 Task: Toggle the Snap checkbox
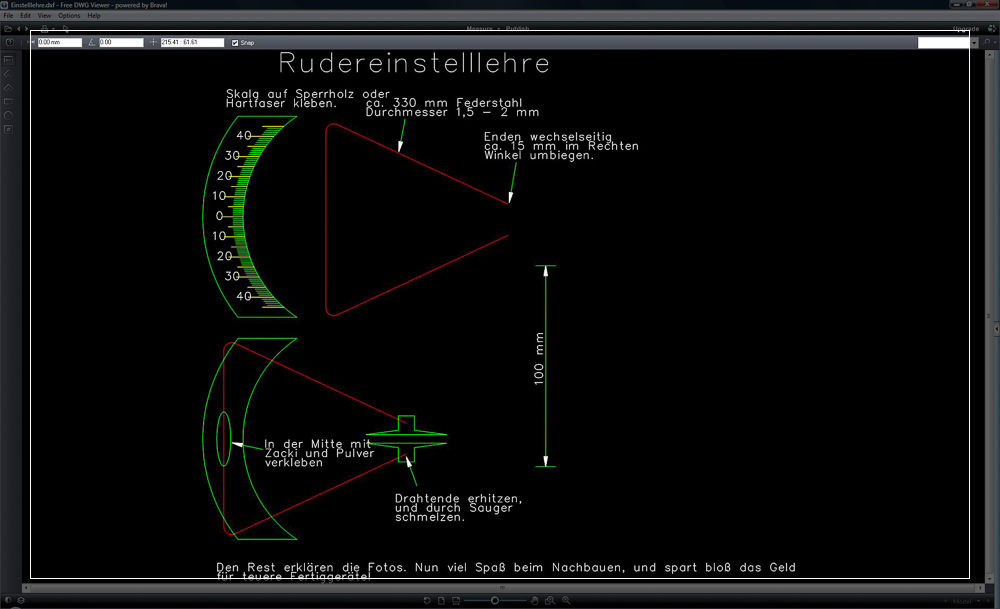235,43
